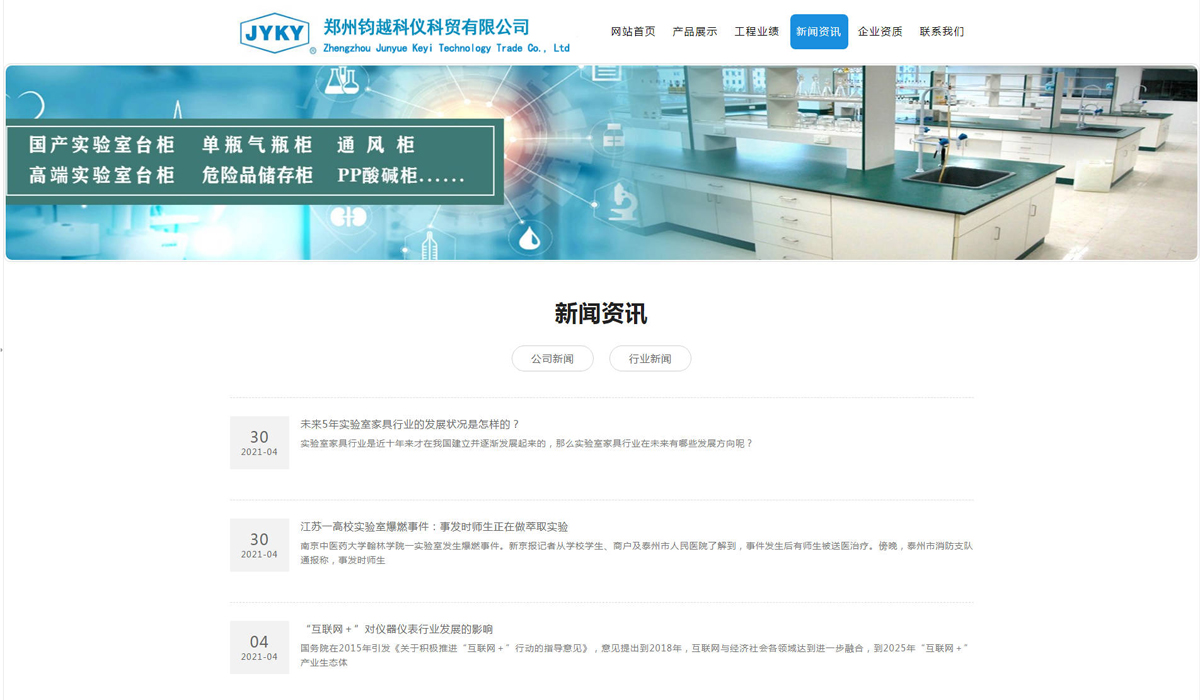Open article 未来5年实验室家具行业的发展状况
This screenshot has height=700, width=1200.
pyautogui.click(x=410, y=424)
